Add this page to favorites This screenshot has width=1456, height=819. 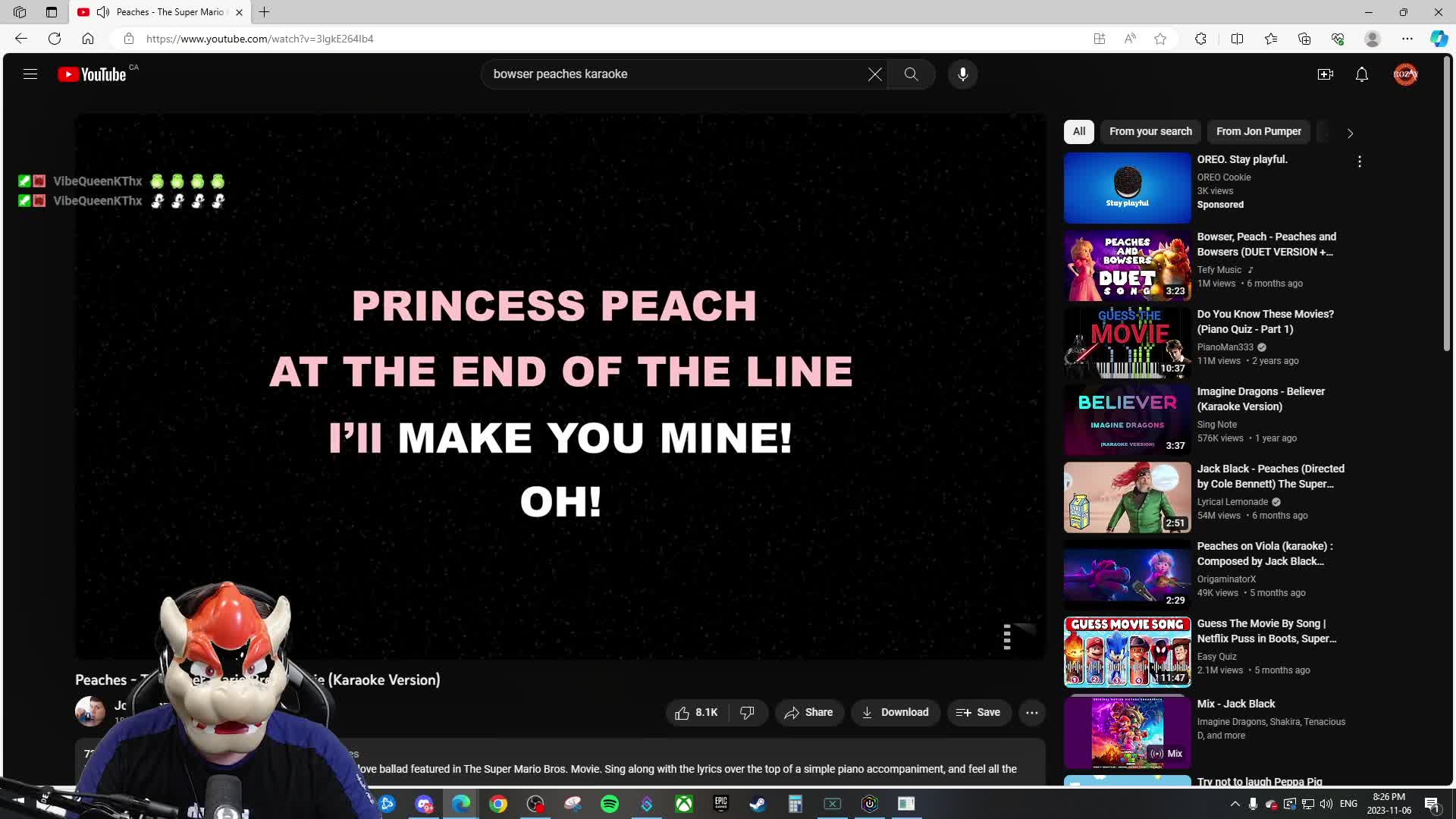1160,39
